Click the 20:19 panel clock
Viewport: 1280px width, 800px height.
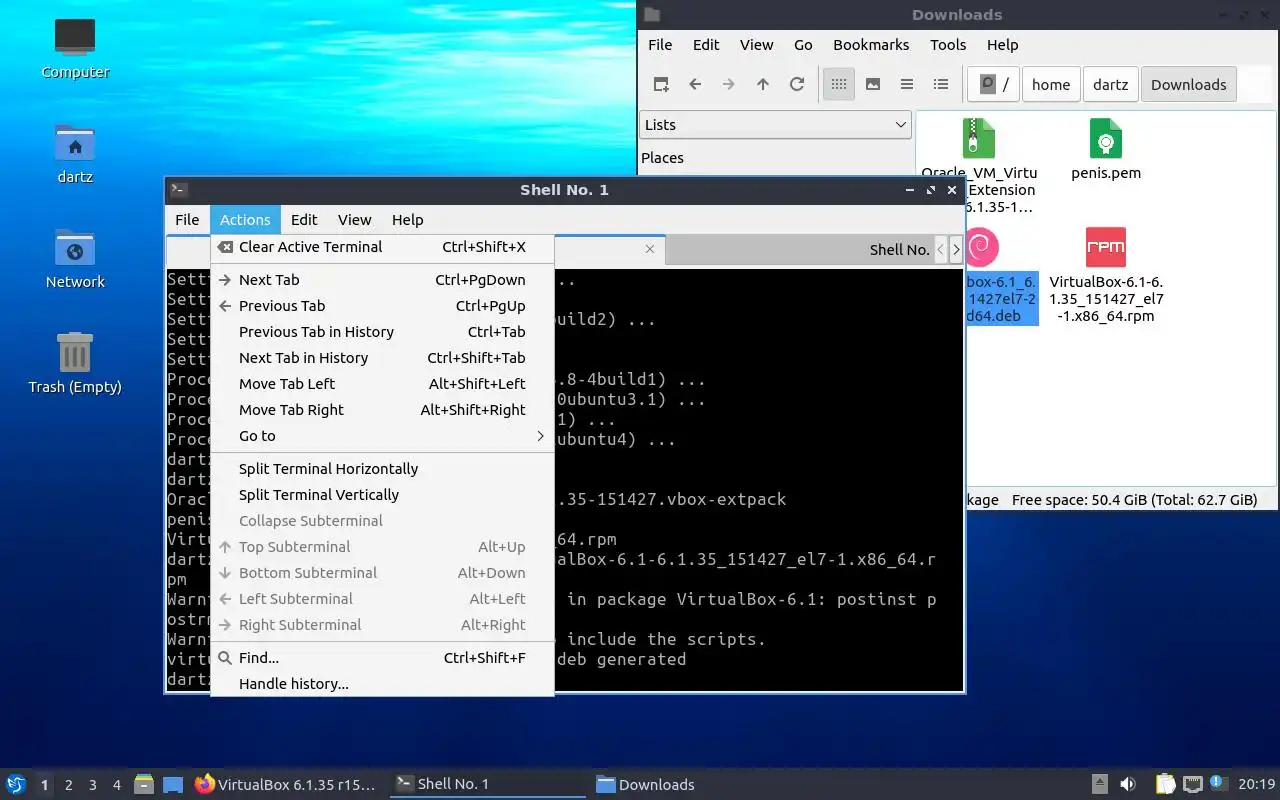coord(1257,784)
